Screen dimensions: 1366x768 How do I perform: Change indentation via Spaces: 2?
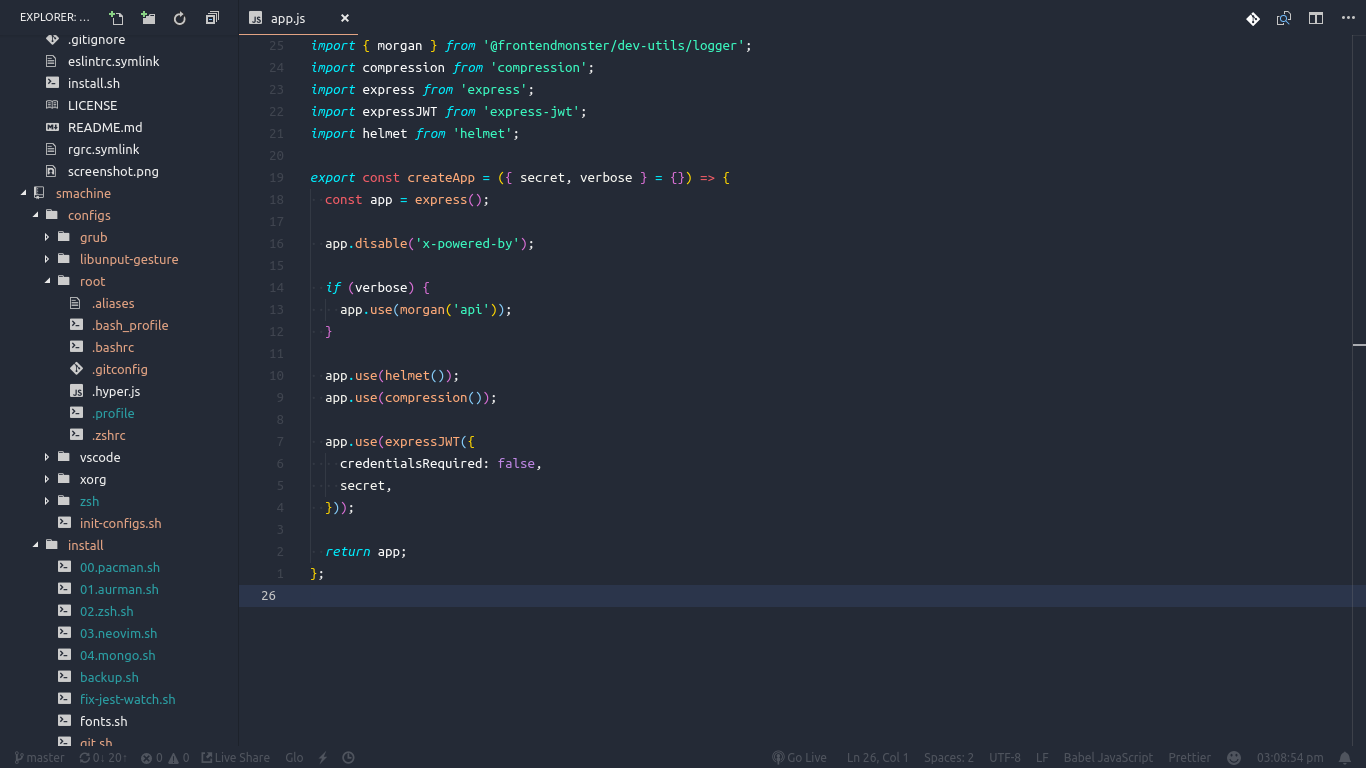tap(949, 758)
